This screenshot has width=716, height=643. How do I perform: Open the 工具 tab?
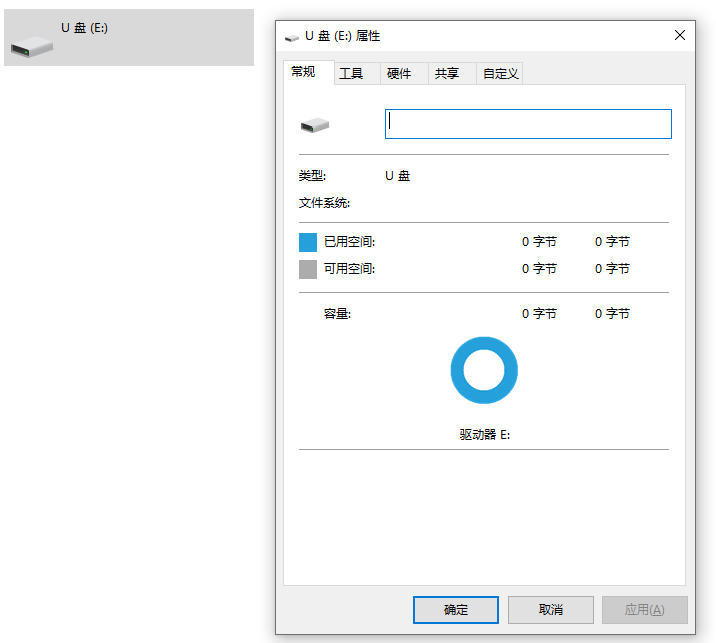pyautogui.click(x=351, y=74)
